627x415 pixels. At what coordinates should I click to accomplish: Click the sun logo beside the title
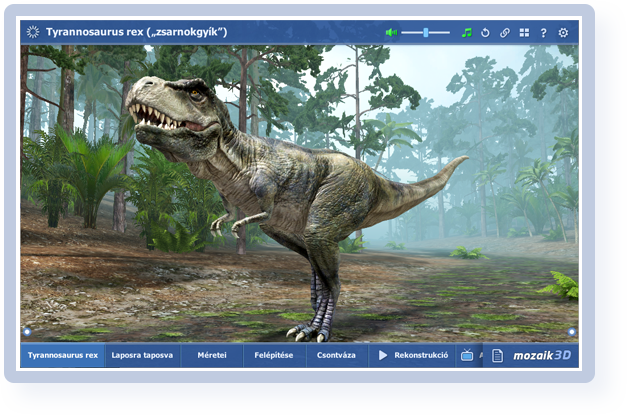[33, 32]
